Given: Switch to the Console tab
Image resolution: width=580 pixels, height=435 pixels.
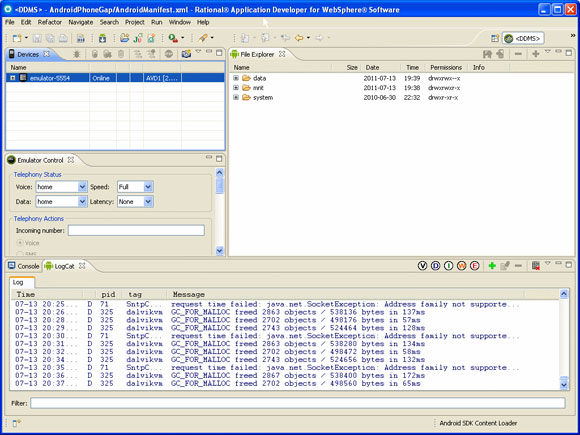Looking at the screenshot, I should coord(24,266).
